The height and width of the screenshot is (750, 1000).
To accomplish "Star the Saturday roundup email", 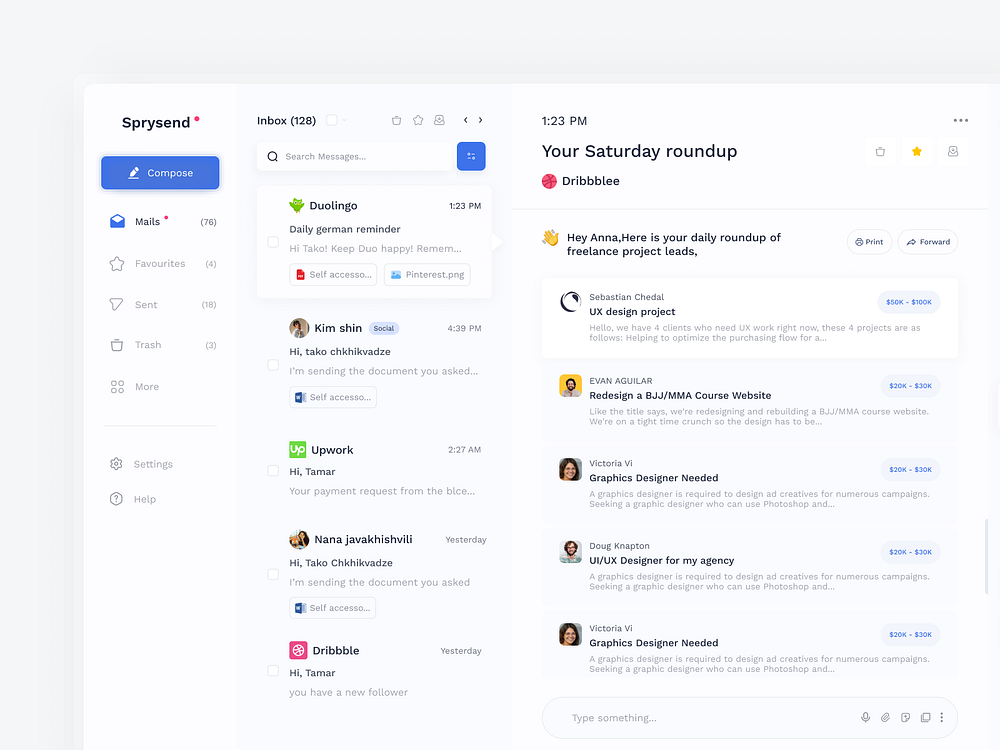I will [x=917, y=150].
